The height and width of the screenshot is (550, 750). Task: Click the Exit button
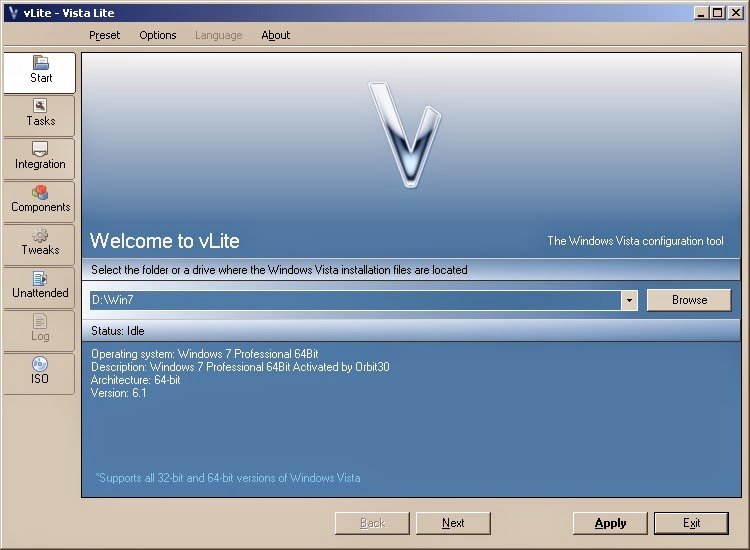692,523
